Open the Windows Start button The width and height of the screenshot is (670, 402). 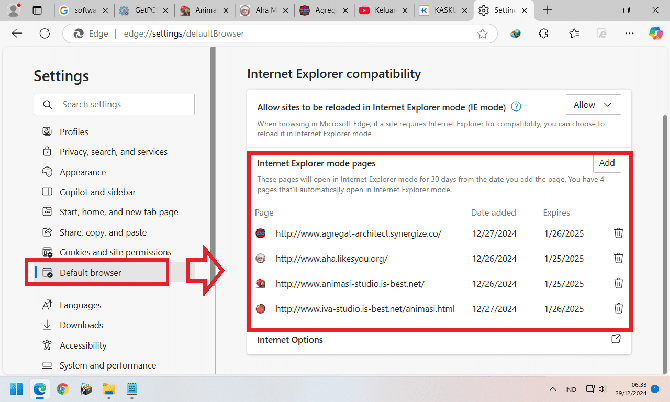pos(16,389)
